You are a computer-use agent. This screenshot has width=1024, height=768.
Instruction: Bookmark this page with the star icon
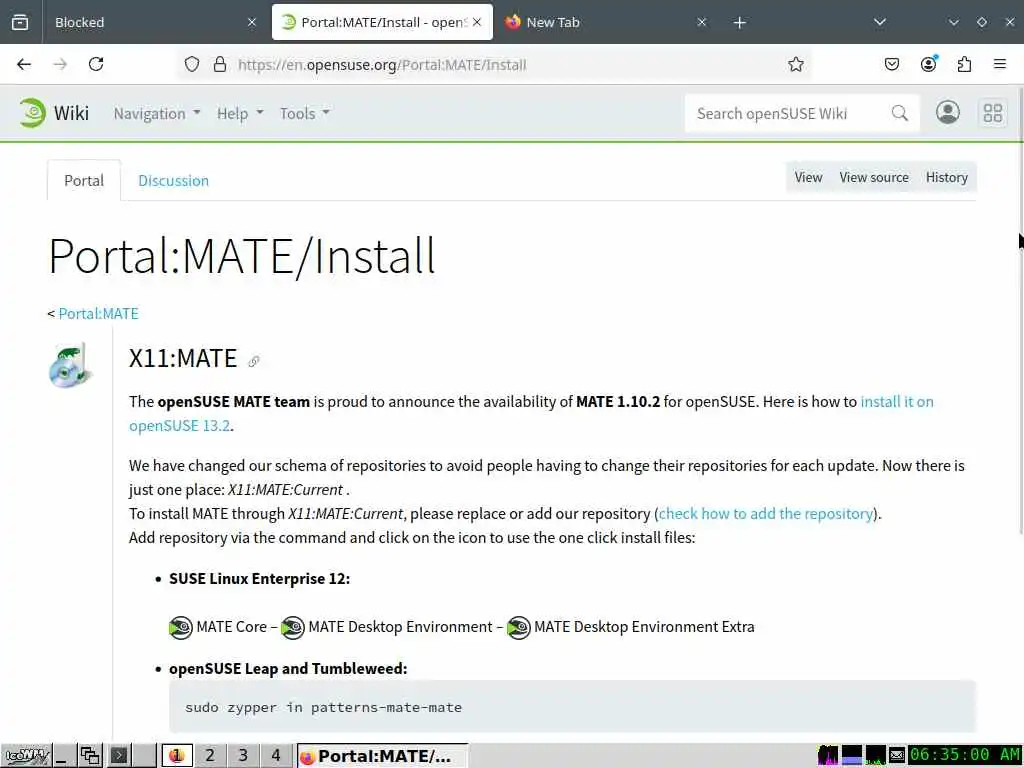click(795, 64)
